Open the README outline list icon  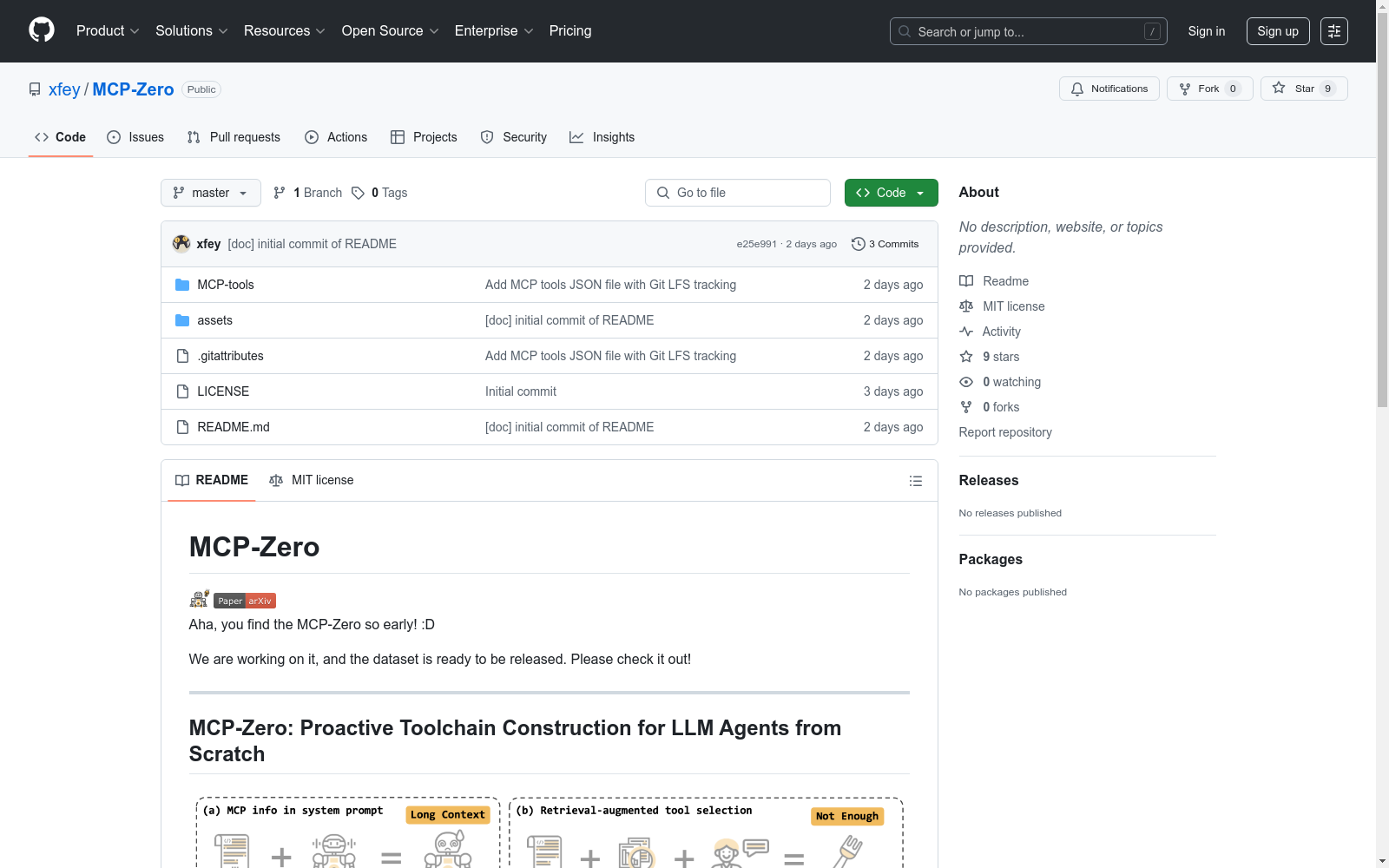click(x=915, y=481)
